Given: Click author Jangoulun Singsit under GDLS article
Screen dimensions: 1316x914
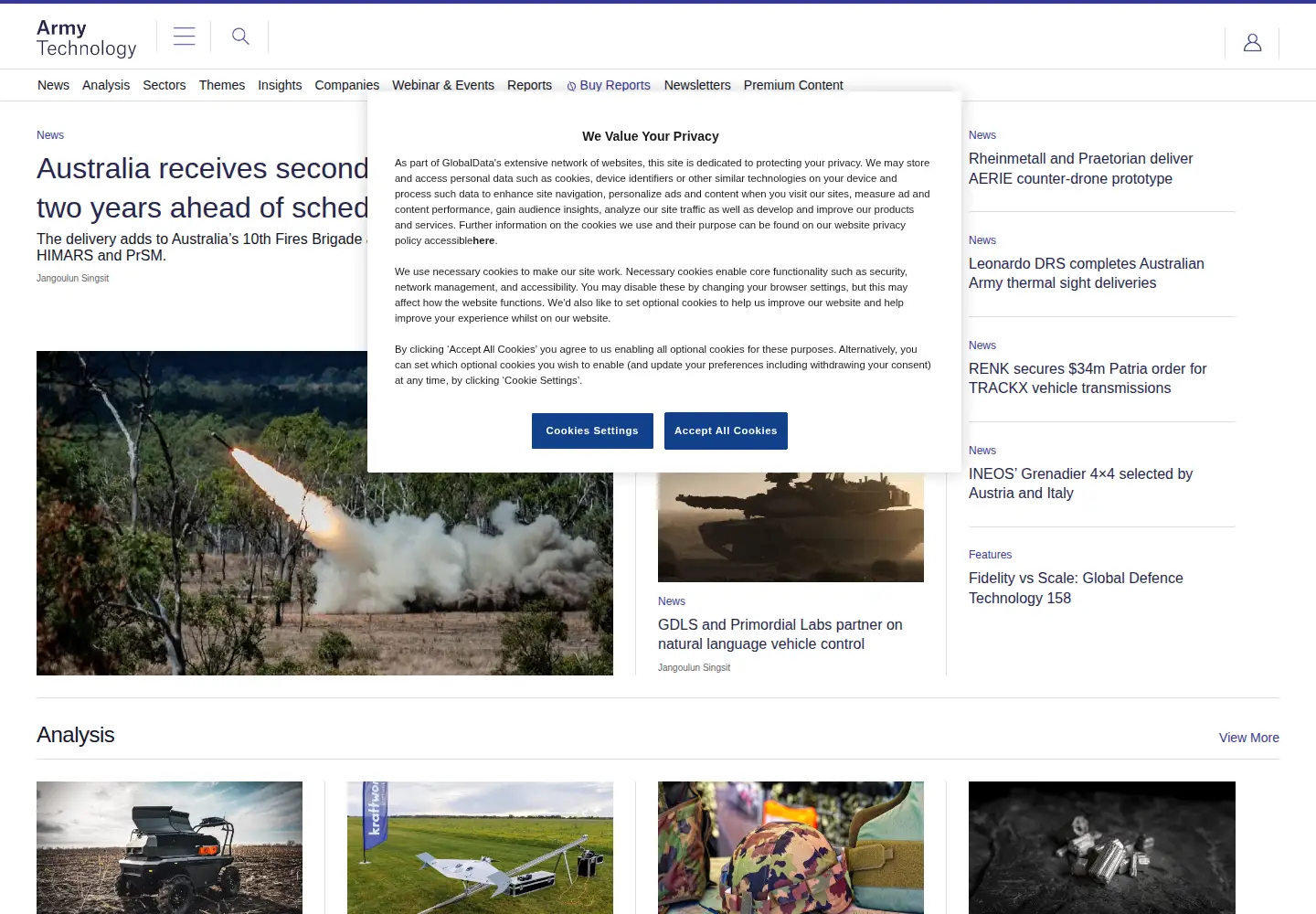Looking at the screenshot, I should 694,668.
